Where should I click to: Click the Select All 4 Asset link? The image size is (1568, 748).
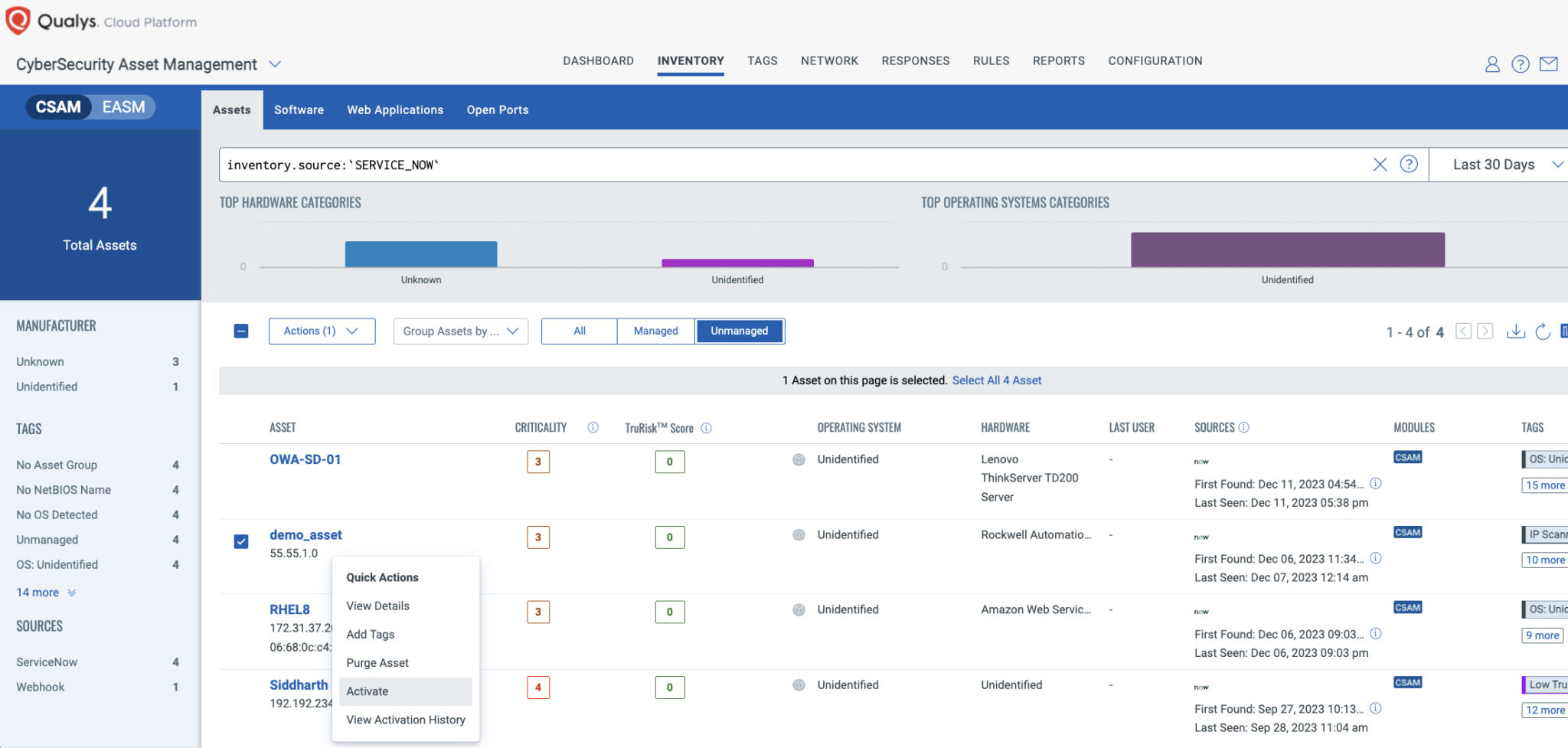point(996,381)
